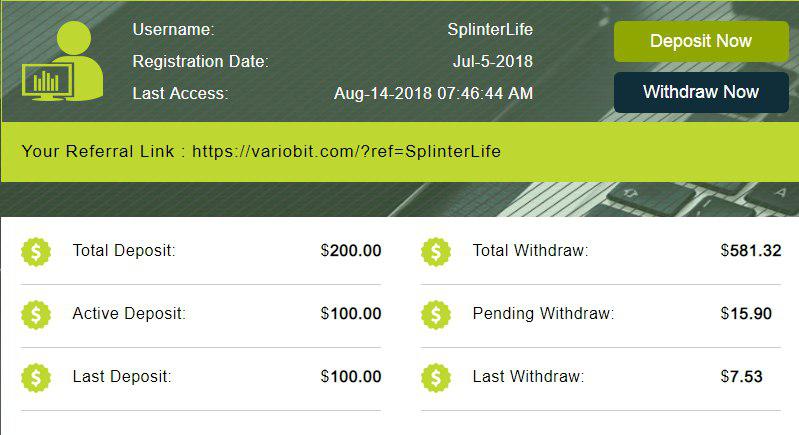Click the dollar icon beside Total Withdraw
Image resolution: width=799 pixels, height=435 pixels.
pyautogui.click(x=436, y=251)
